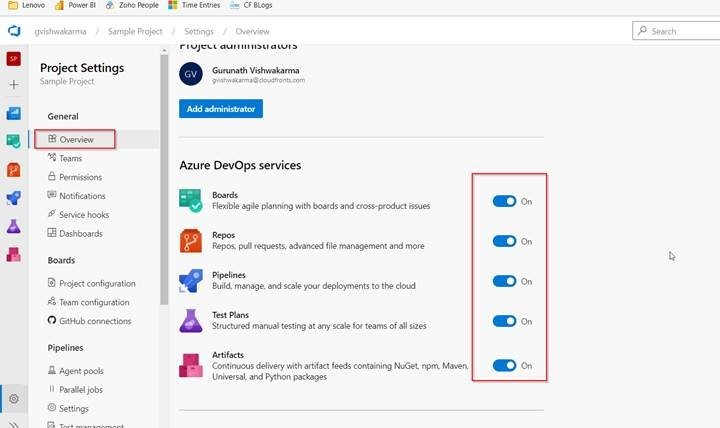The height and width of the screenshot is (428, 720).
Task: Turn off the Pipelines service toggle
Action: point(504,281)
